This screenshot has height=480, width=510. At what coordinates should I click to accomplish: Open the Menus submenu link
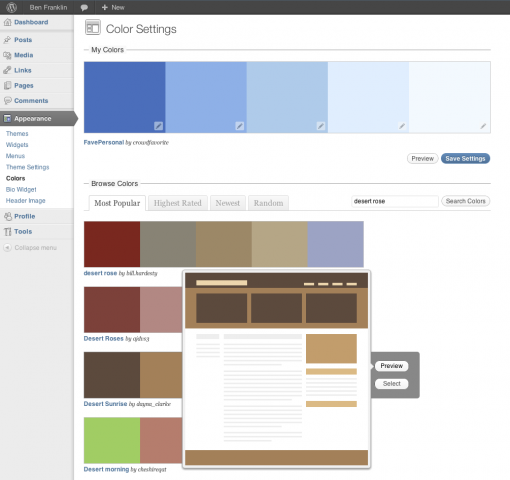click(15, 156)
